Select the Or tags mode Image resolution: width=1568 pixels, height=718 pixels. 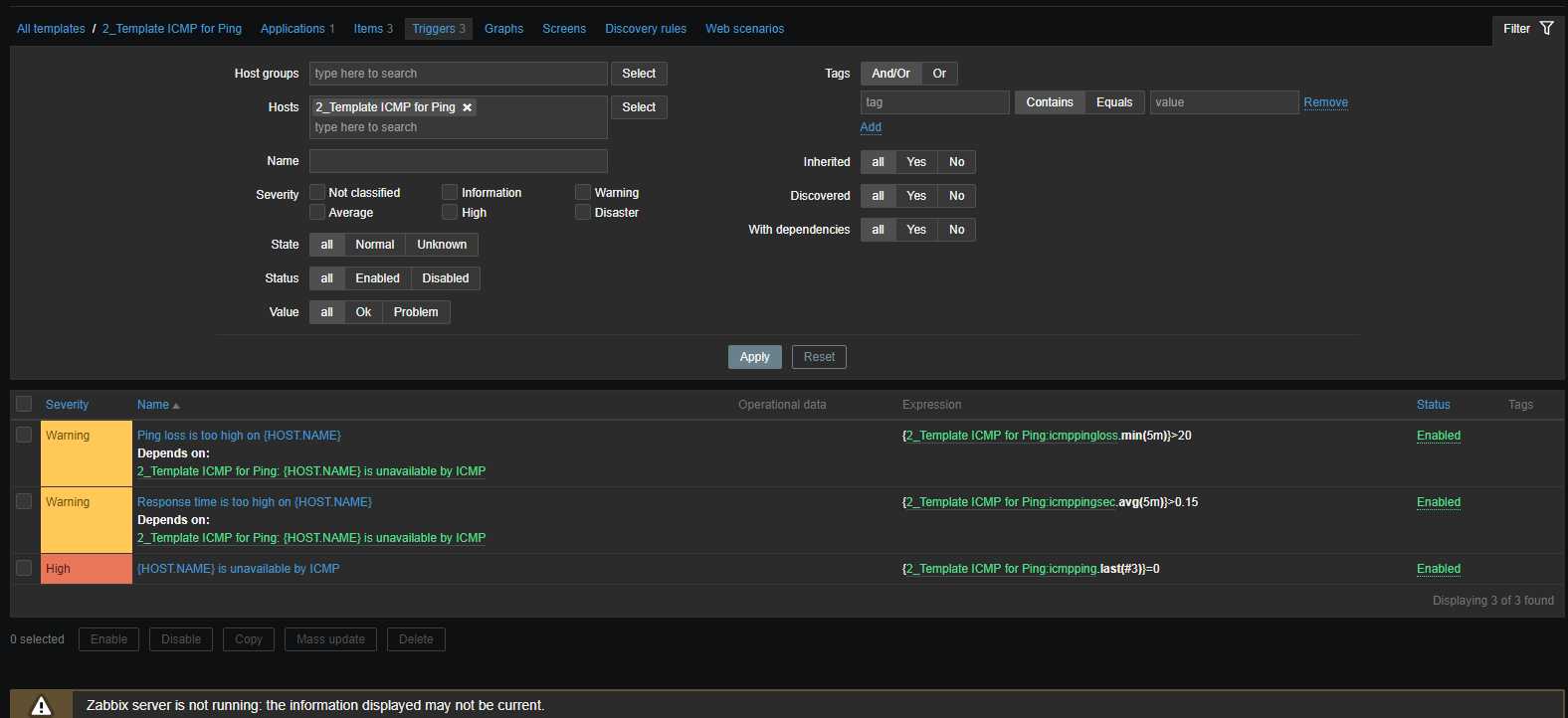(x=939, y=74)
